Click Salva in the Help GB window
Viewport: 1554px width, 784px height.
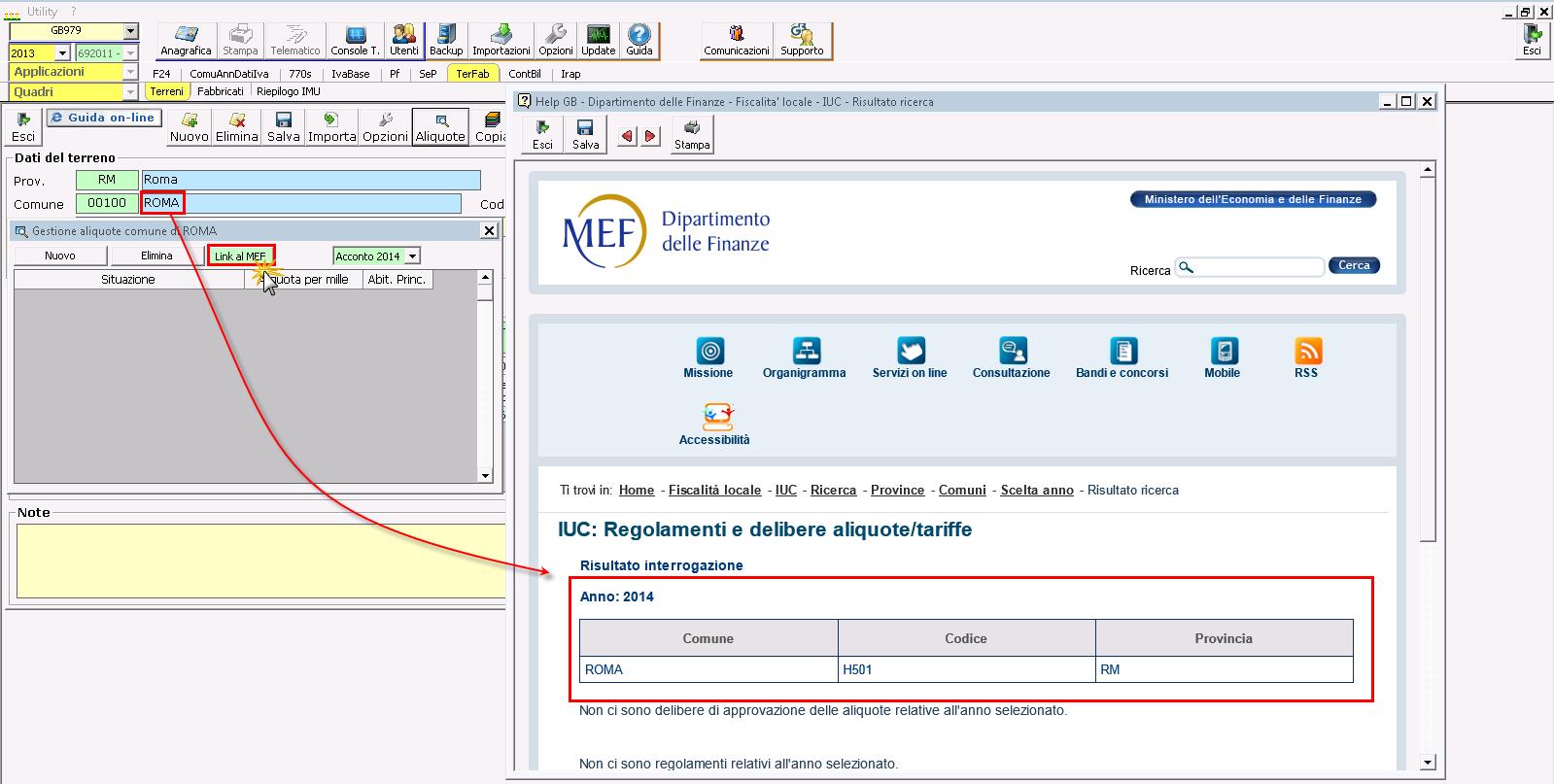(x=585, y=134)
